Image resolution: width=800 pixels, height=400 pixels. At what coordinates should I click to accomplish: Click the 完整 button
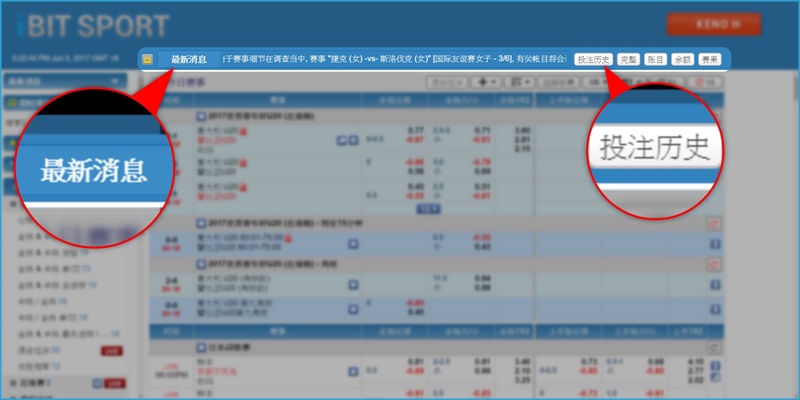pos(628,60)
